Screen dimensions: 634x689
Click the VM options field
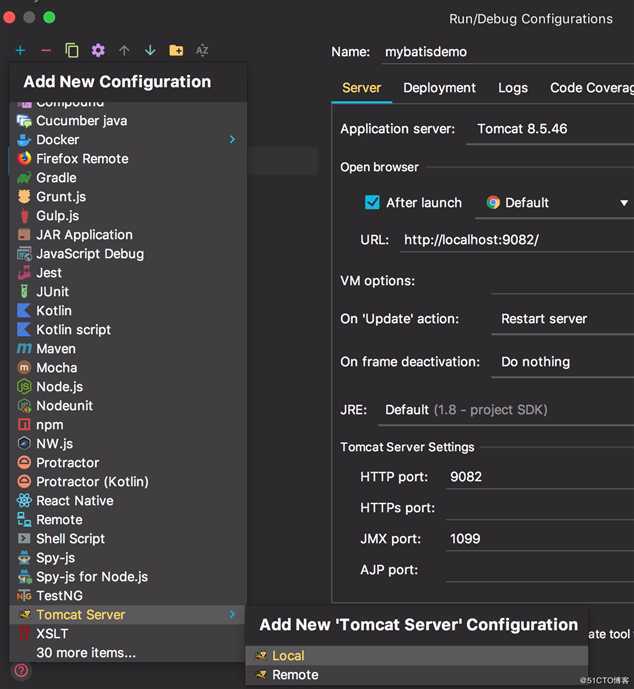tap(562, 281)
